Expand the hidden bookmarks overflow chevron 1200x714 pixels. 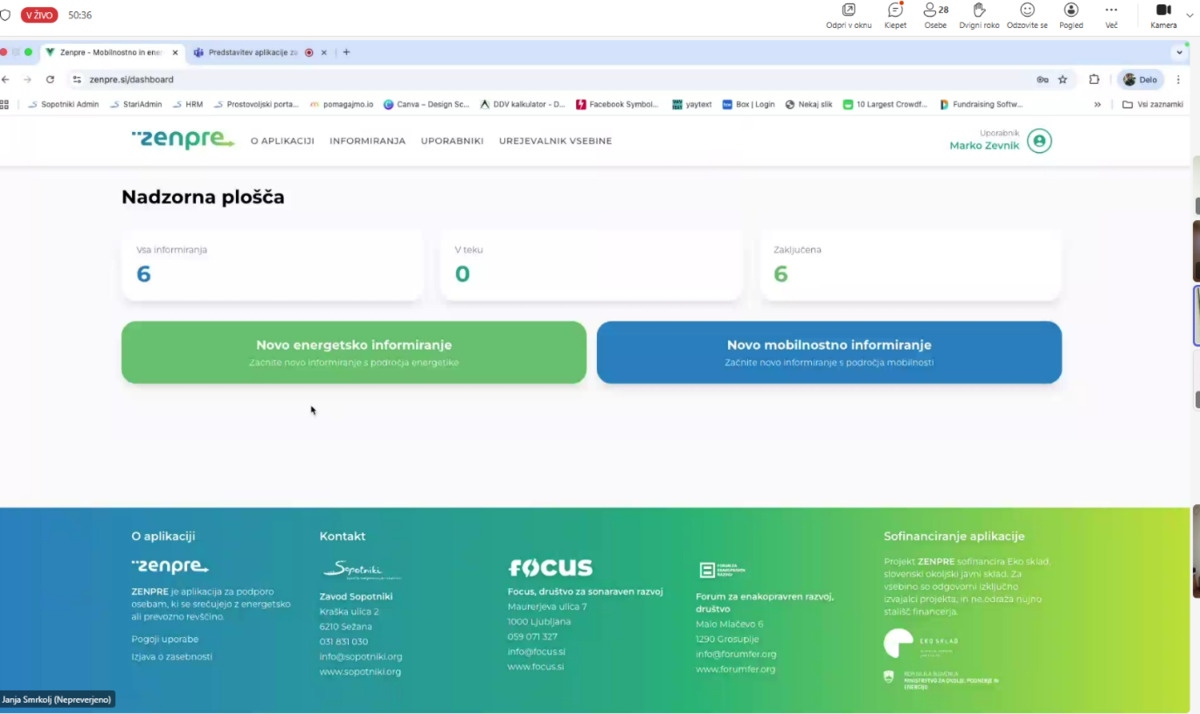coord(1098,104)
